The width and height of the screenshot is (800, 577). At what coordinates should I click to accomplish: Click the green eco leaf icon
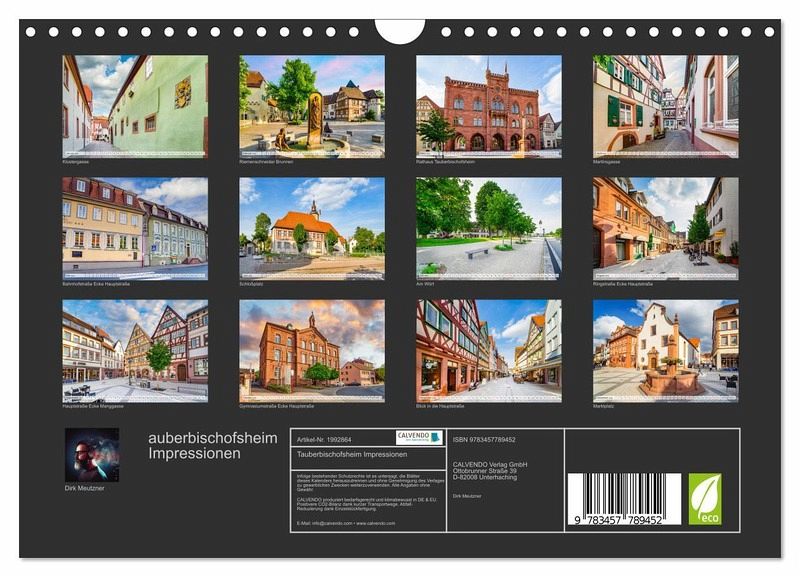coord(704,499)
